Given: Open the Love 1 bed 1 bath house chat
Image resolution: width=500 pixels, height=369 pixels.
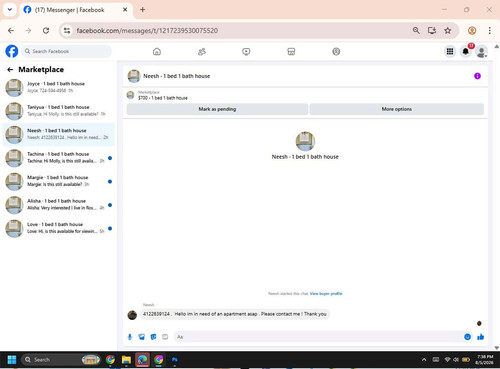Looking at the screenshot, I should pos(59,228).
